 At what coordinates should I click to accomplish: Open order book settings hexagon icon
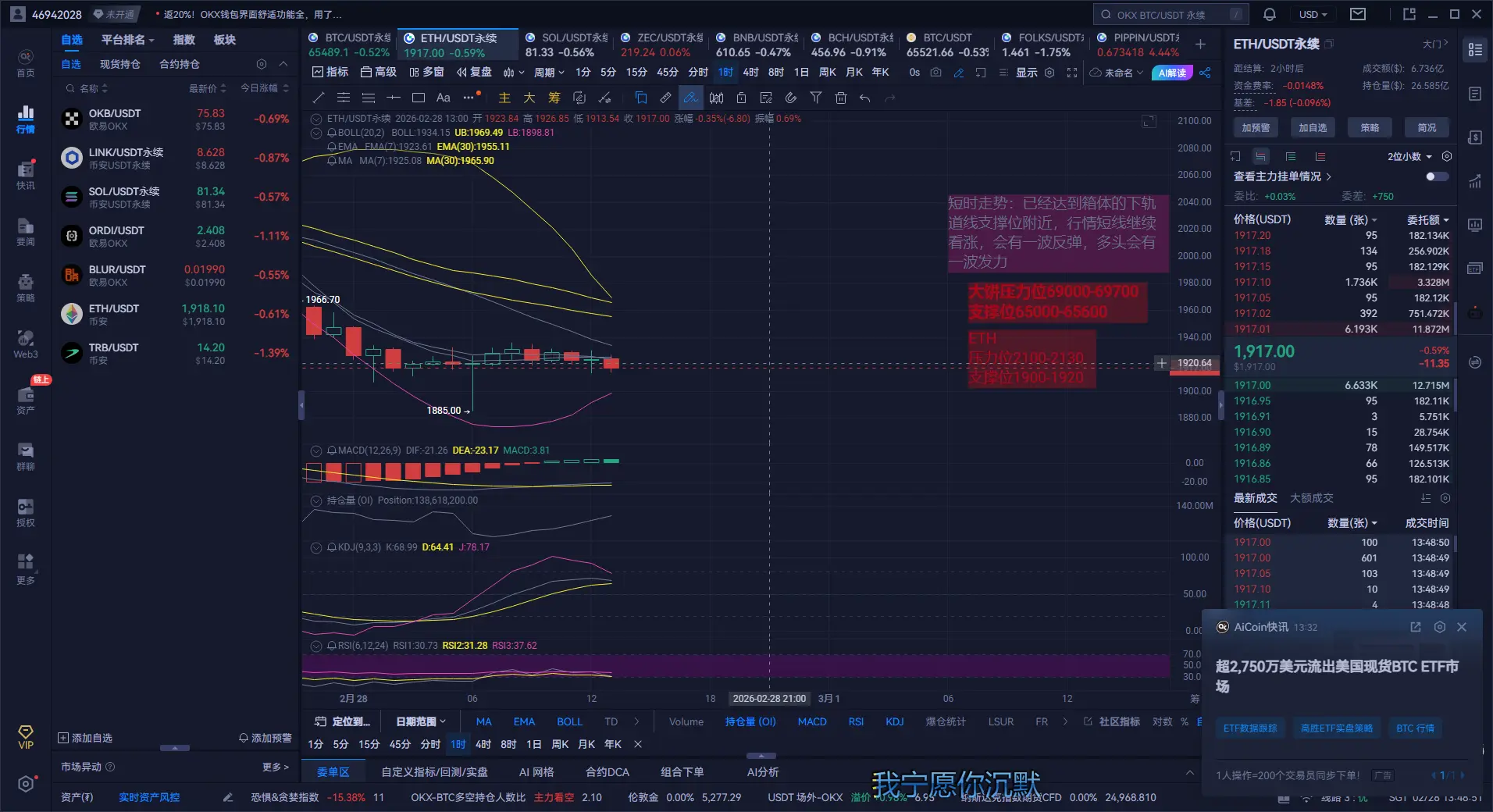[x=1446, y=156]
